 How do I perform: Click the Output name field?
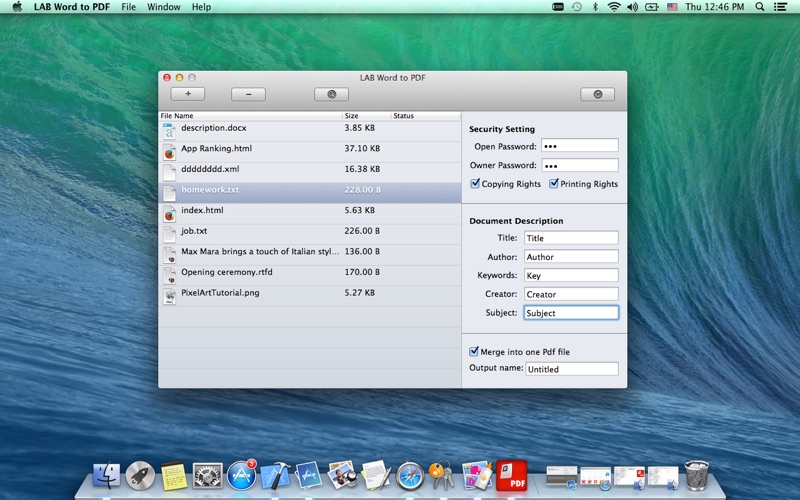[572, 369]
